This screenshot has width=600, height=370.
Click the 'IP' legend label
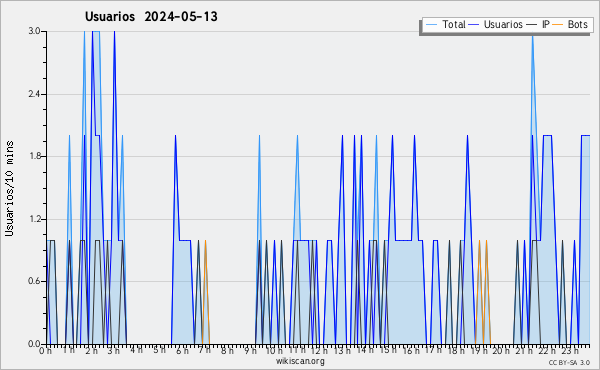click(x=546, y=24)
